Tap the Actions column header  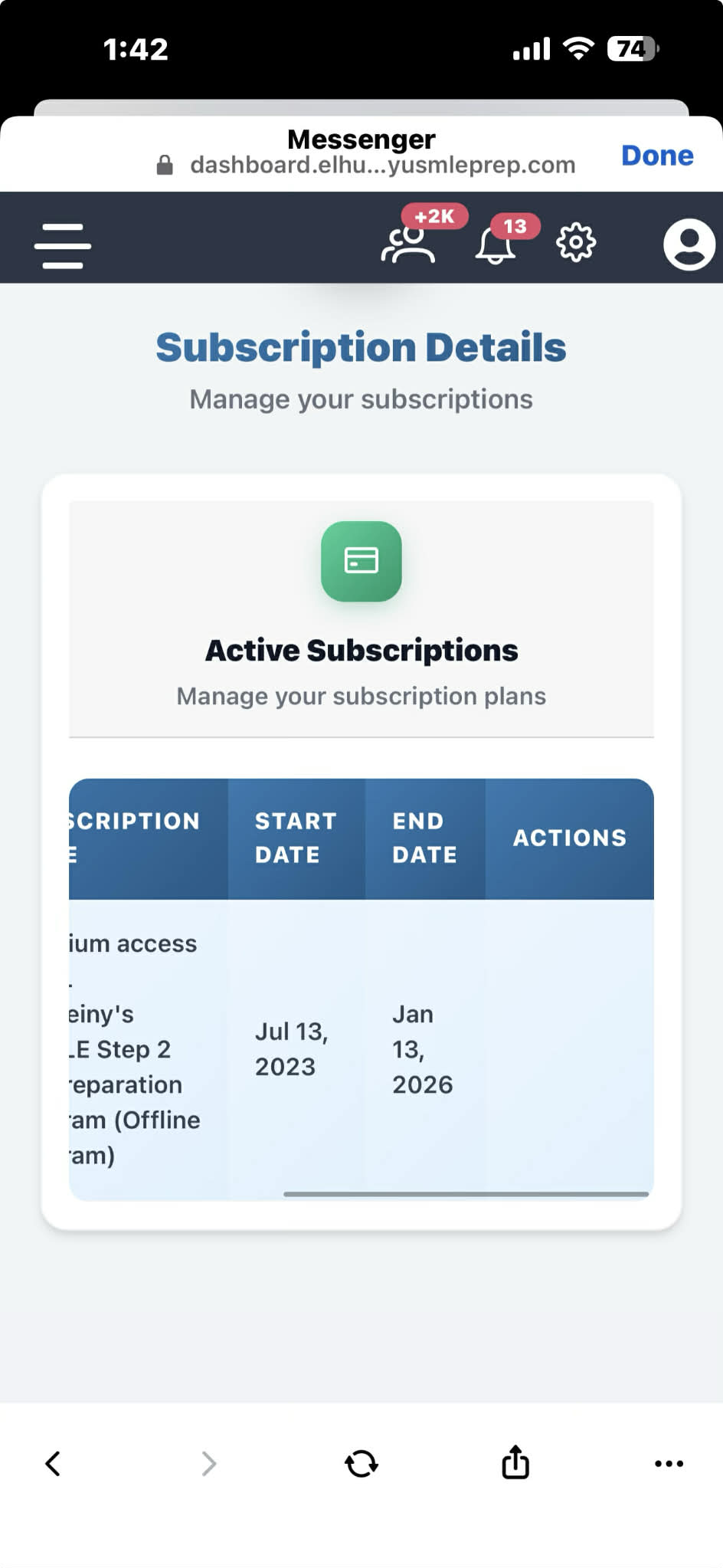[569, 838]
